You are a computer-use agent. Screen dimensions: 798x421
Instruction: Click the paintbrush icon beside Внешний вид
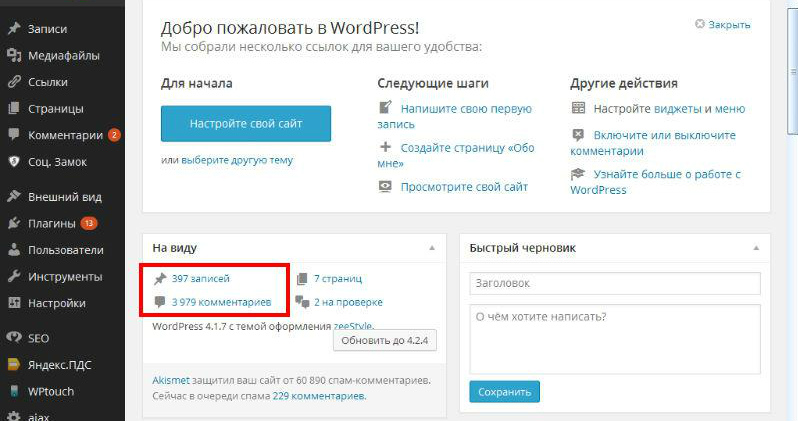point(14,197)
